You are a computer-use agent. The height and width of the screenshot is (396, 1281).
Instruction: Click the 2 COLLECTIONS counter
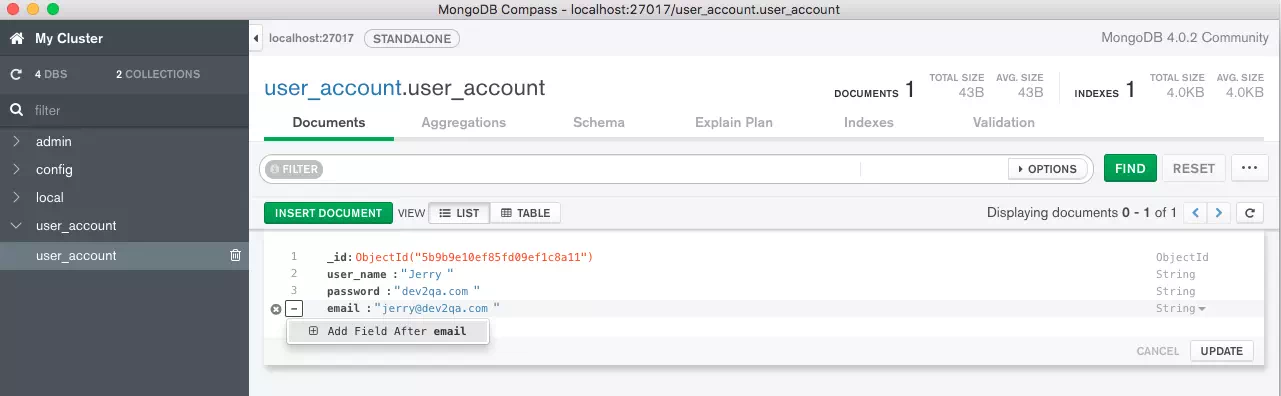point(158,74)
